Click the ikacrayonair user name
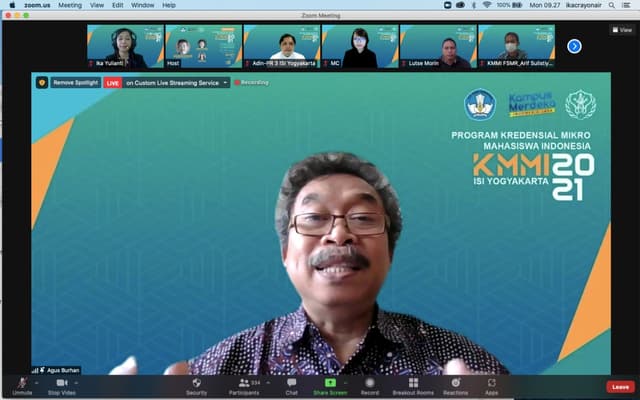Viewport: 640px width, 400px height. (584, 5)
